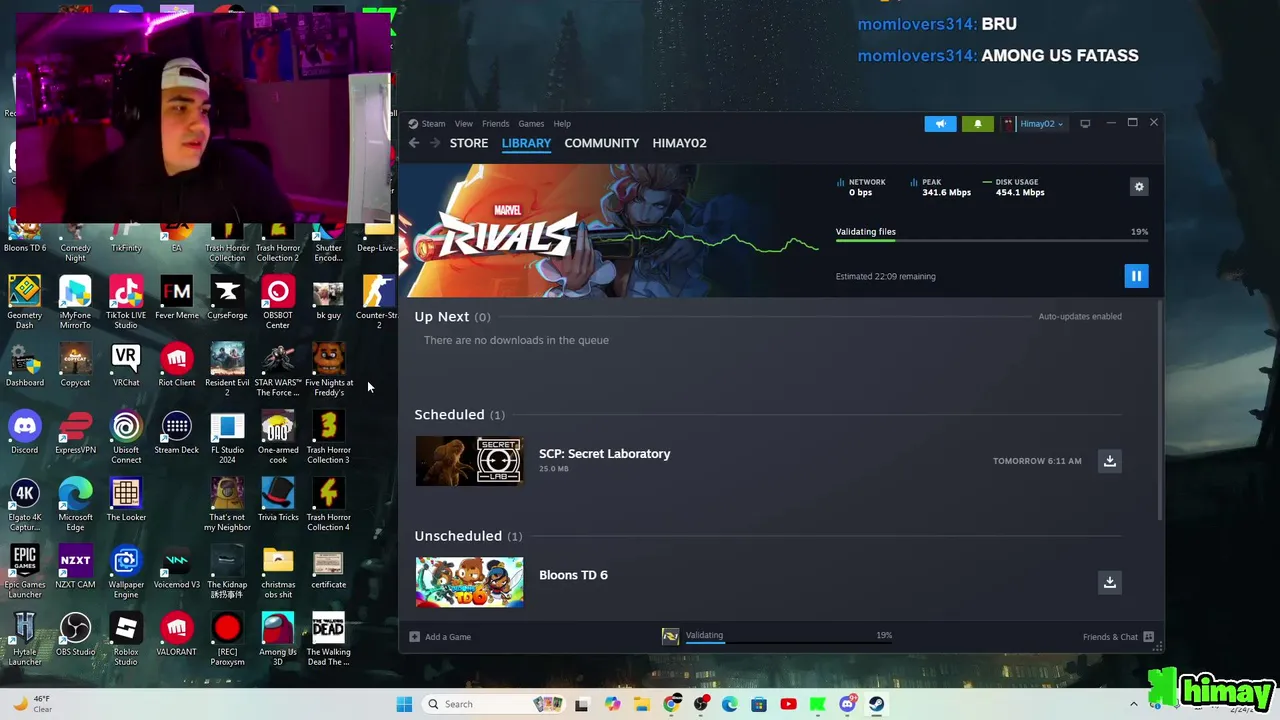Open the STORE tab in Steam
This screenshot has height=720, width=1280.
point(469,143)
